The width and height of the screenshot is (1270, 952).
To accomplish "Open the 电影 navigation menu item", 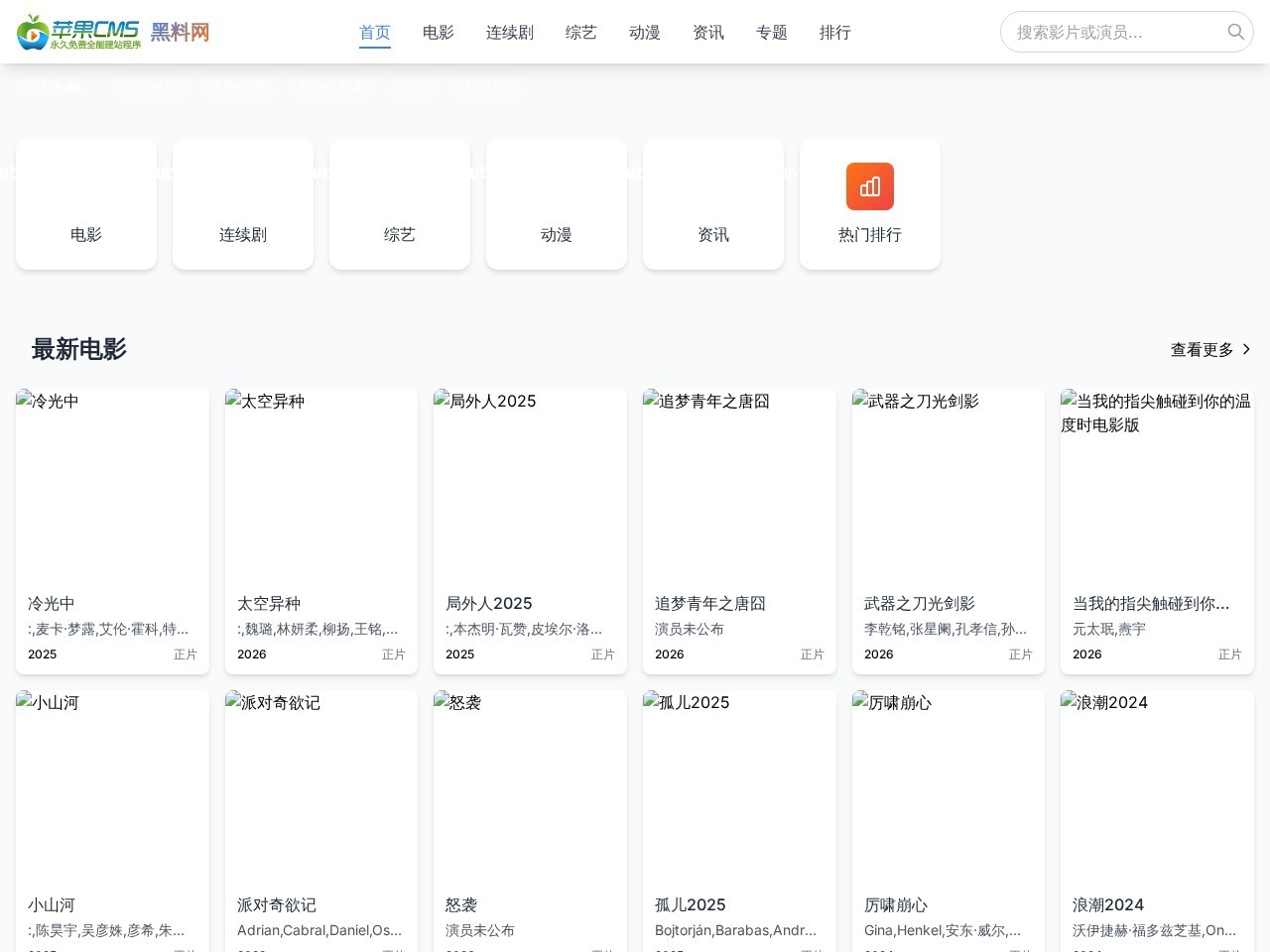I will [438, 32].
